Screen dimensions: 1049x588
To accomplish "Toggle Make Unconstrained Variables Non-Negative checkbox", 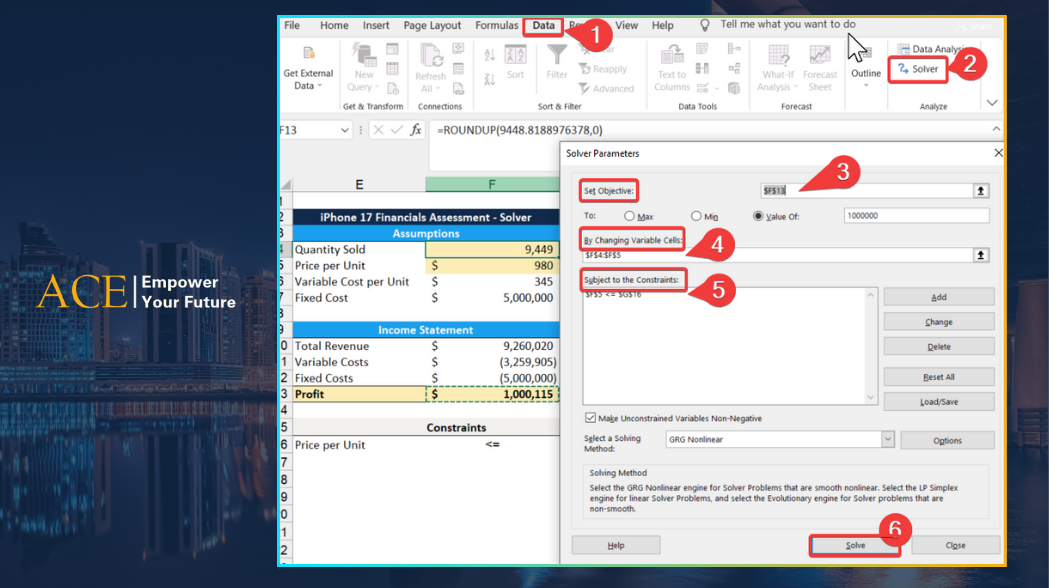I will (589, 418).
